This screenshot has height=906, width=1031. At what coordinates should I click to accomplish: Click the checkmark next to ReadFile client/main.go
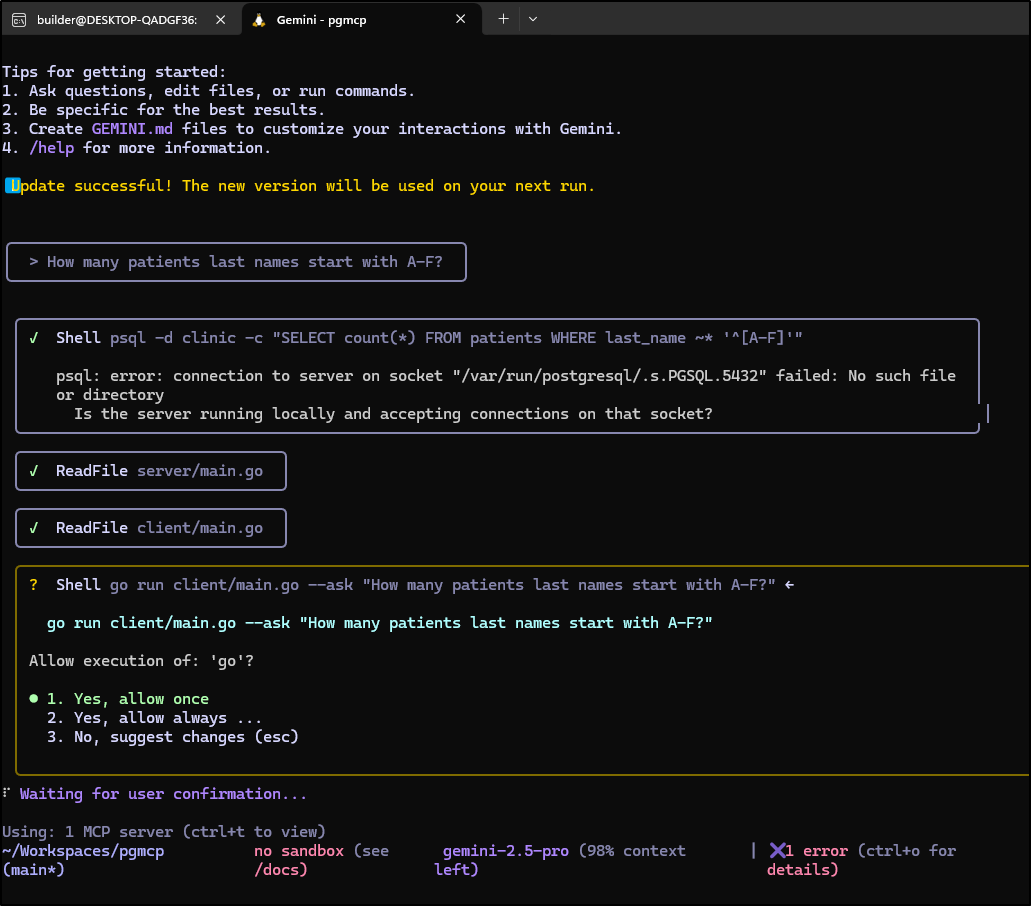click(34, 528)
